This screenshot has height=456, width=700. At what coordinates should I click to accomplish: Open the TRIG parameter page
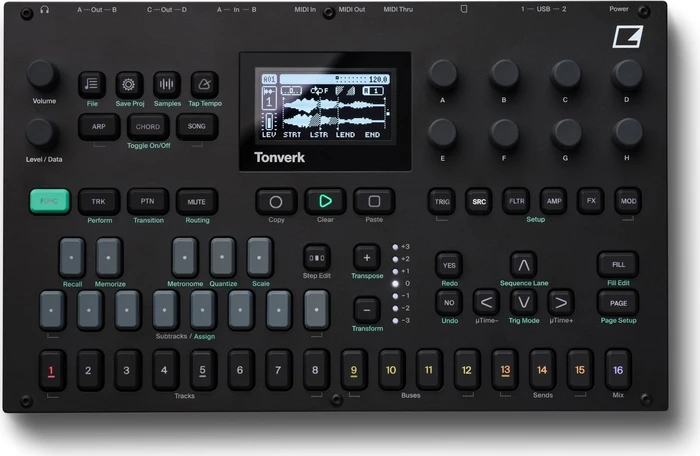coord(442,201)
